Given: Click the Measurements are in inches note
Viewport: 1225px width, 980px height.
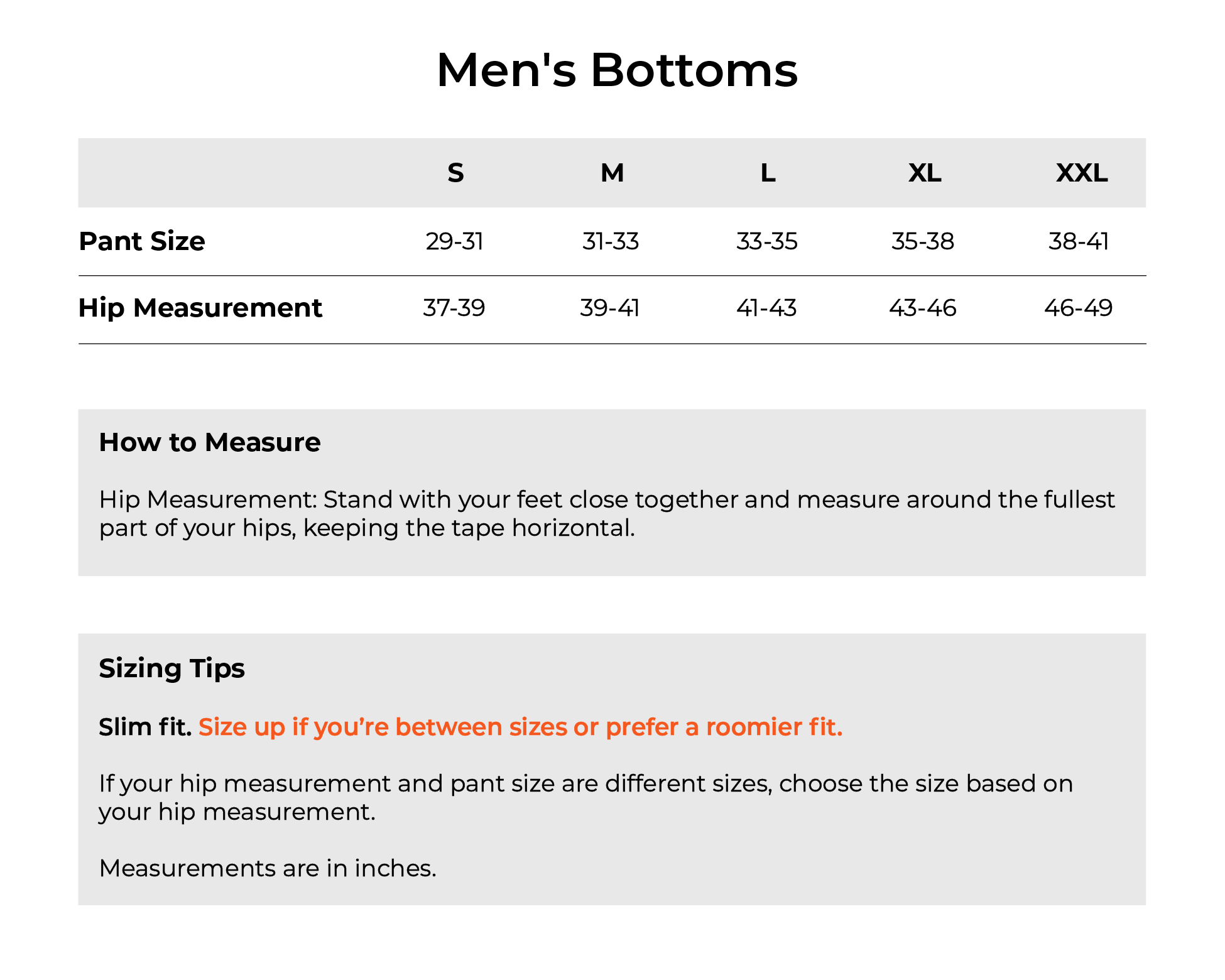Looking at the screenshot, I should tap(268, 868).
